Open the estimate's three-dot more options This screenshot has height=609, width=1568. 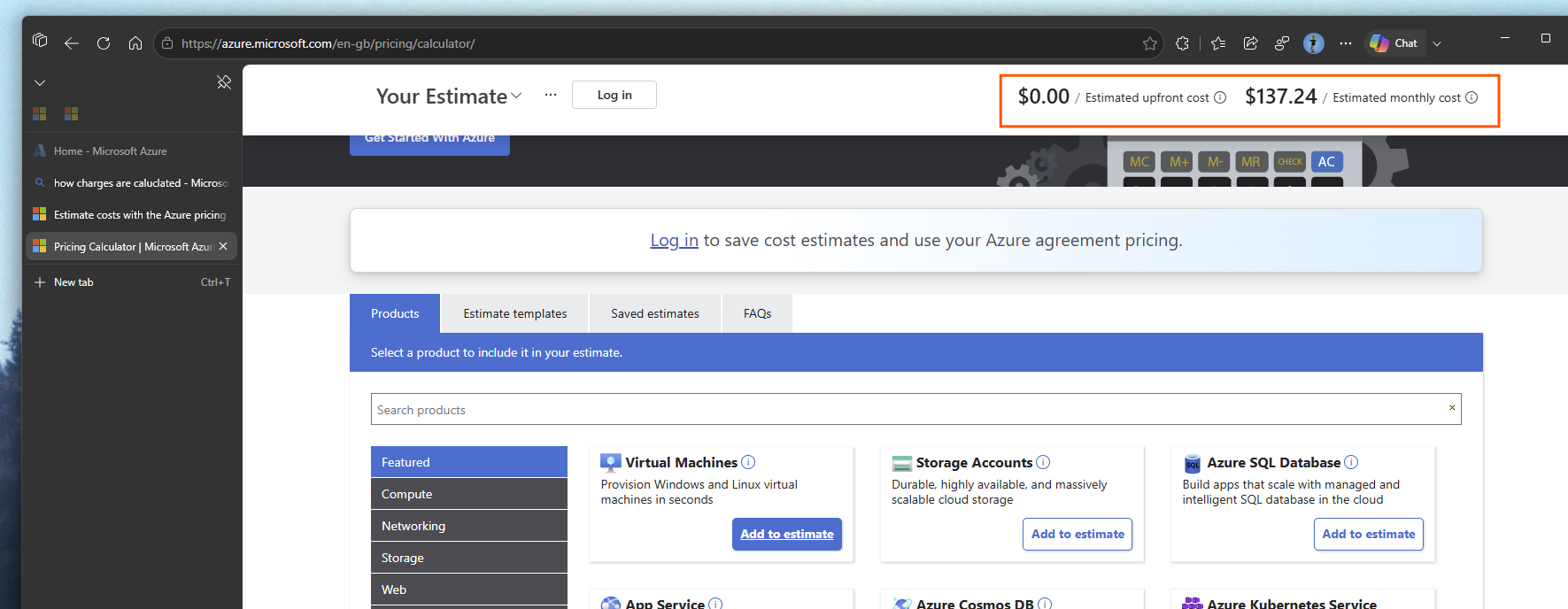pos(551,95)
